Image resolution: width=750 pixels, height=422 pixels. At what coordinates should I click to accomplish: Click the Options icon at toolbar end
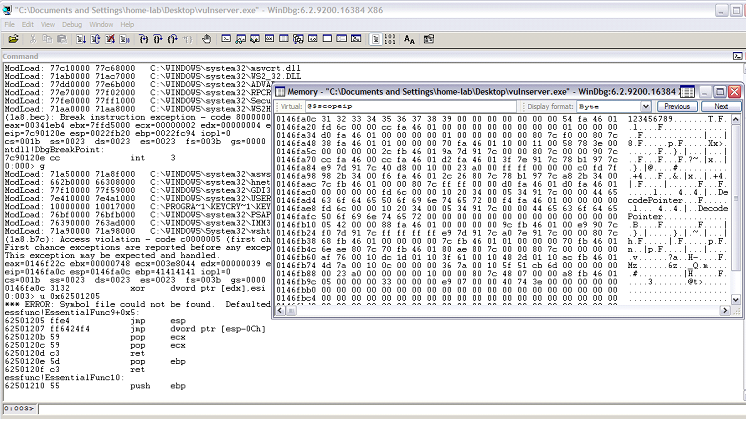pyautogui.click(x=428, y=39)
